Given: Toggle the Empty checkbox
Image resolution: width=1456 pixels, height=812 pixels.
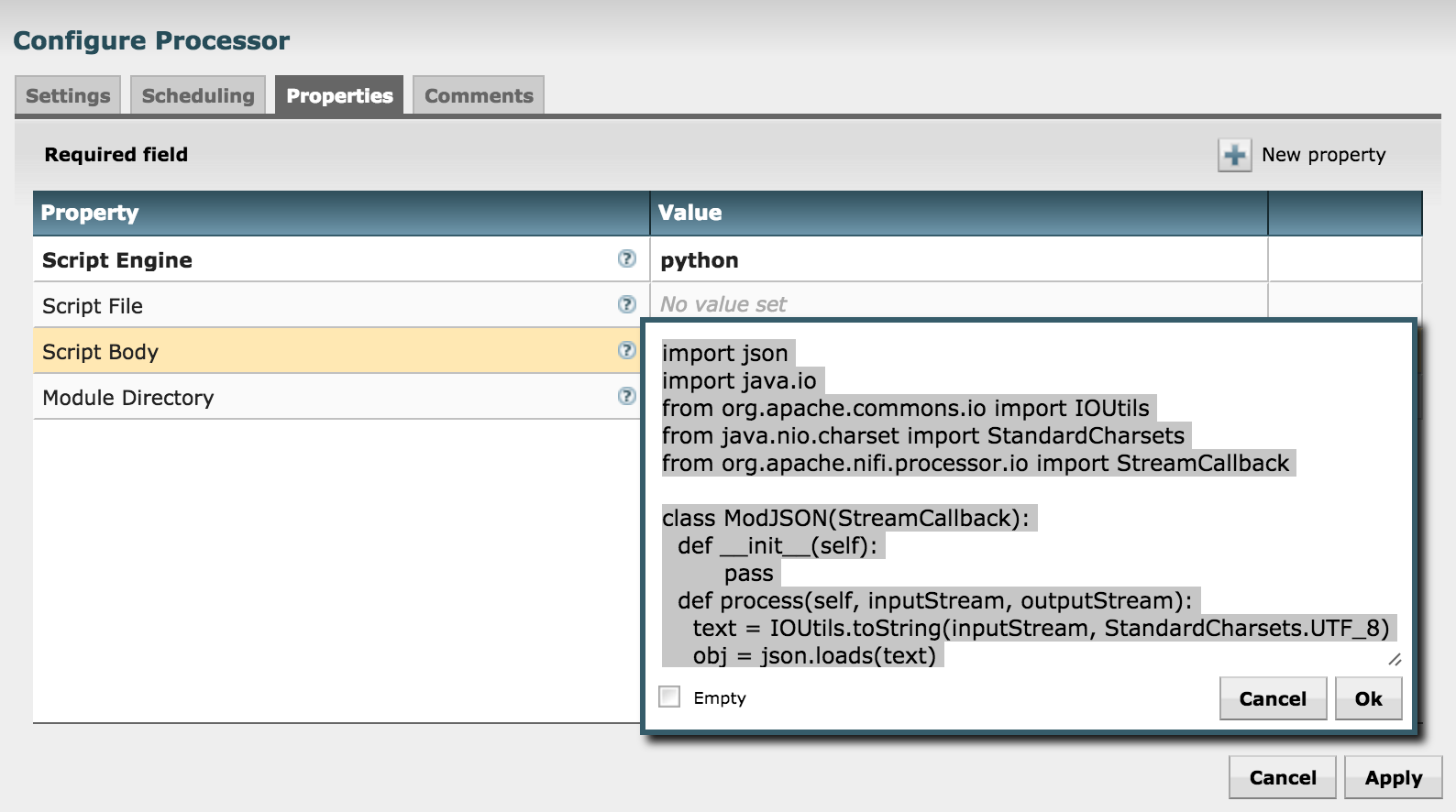Looking at the screenshot, I should point(670,697).
